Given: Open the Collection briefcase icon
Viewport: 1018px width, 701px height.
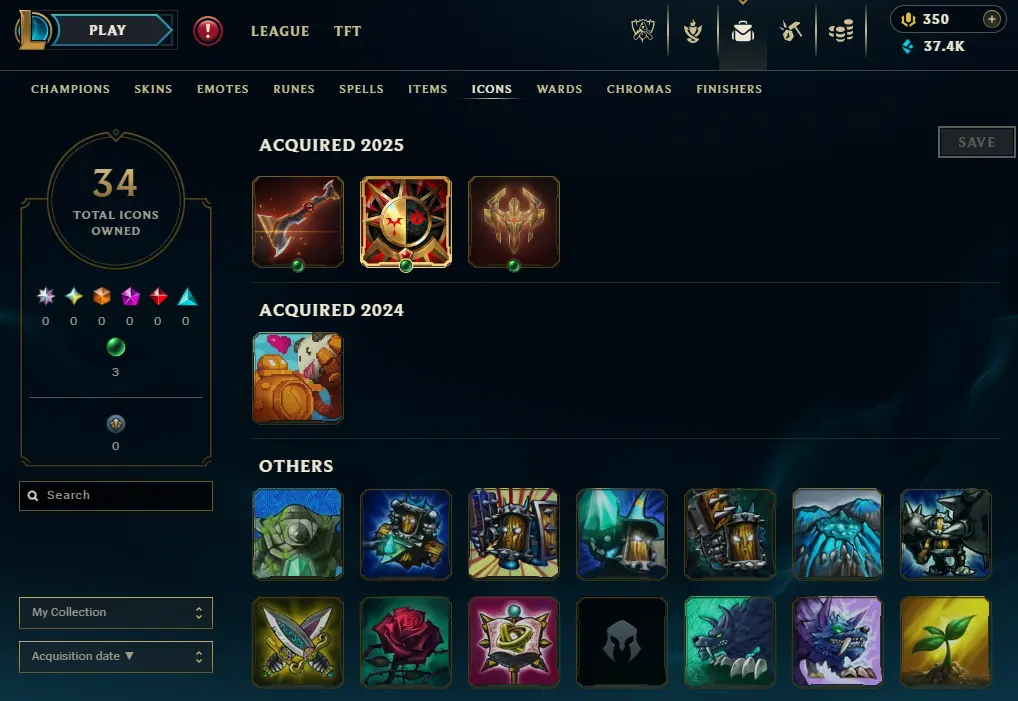Looking at the screenshot, I should (x=743, y=31).
